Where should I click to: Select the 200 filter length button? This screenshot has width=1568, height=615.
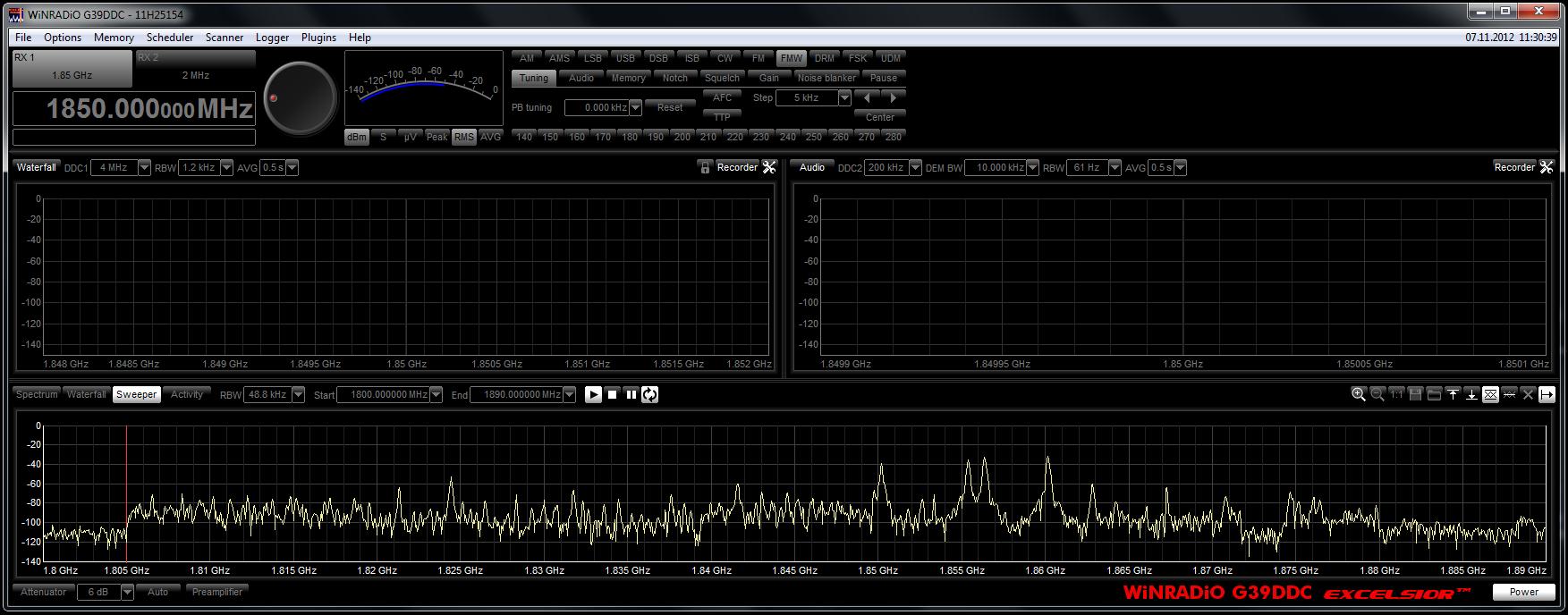point(682,137)
